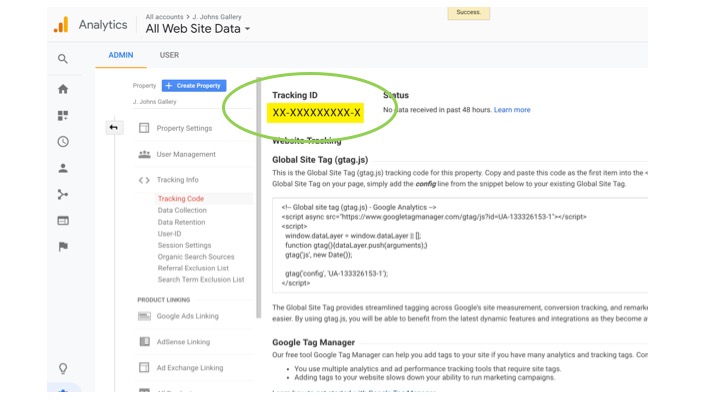Collapse the Tracking Info section
Viewport: 720px width, 405px height.
pyautogui.click(x=177, y=180)
